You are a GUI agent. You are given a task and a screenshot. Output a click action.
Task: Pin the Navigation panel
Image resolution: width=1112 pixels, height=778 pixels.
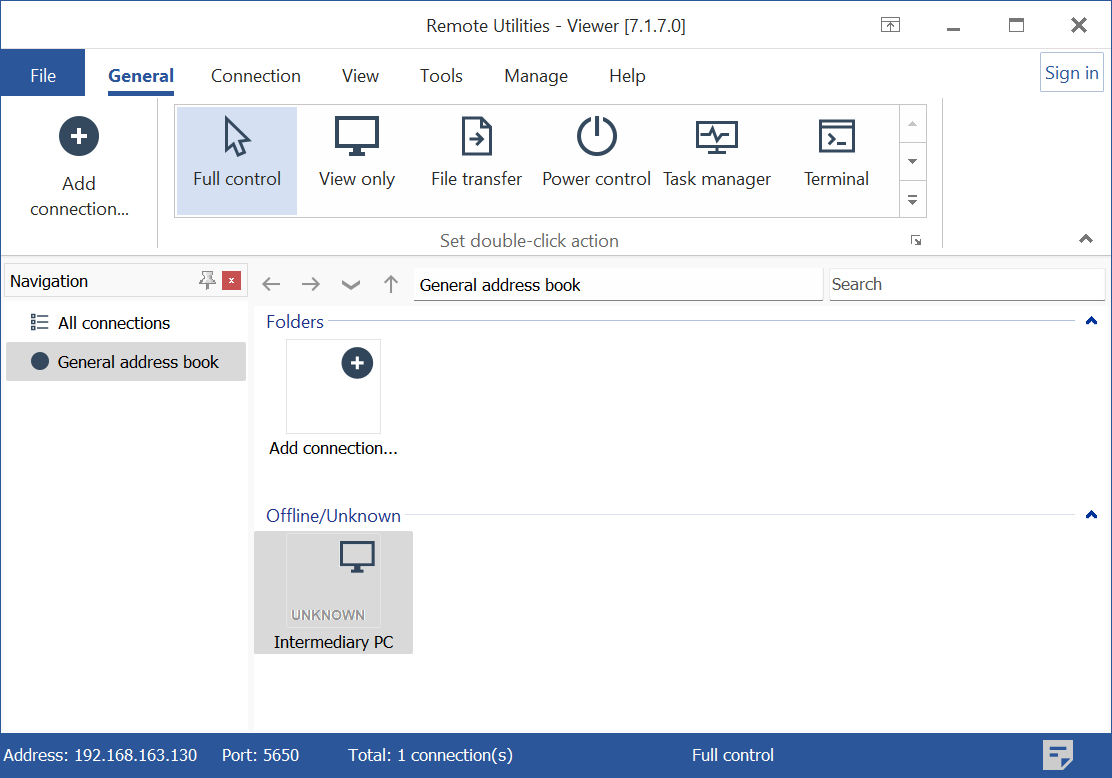pos(207,281)
